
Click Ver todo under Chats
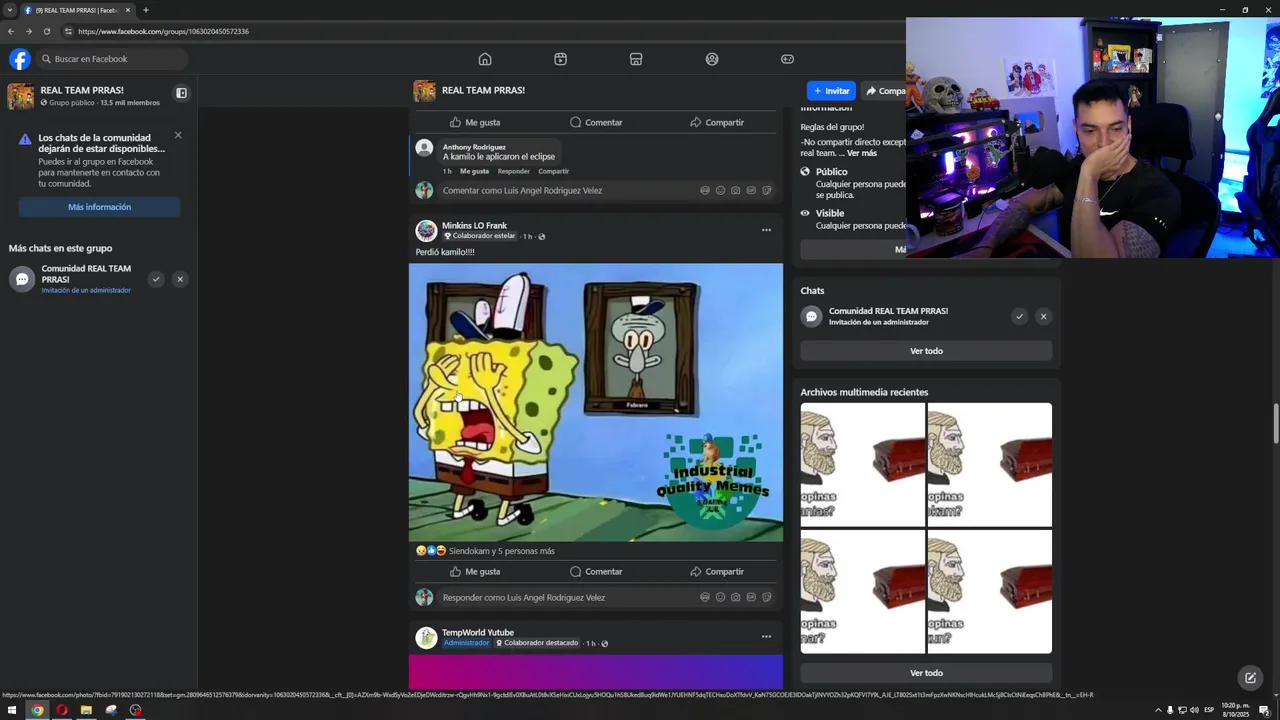926,351
